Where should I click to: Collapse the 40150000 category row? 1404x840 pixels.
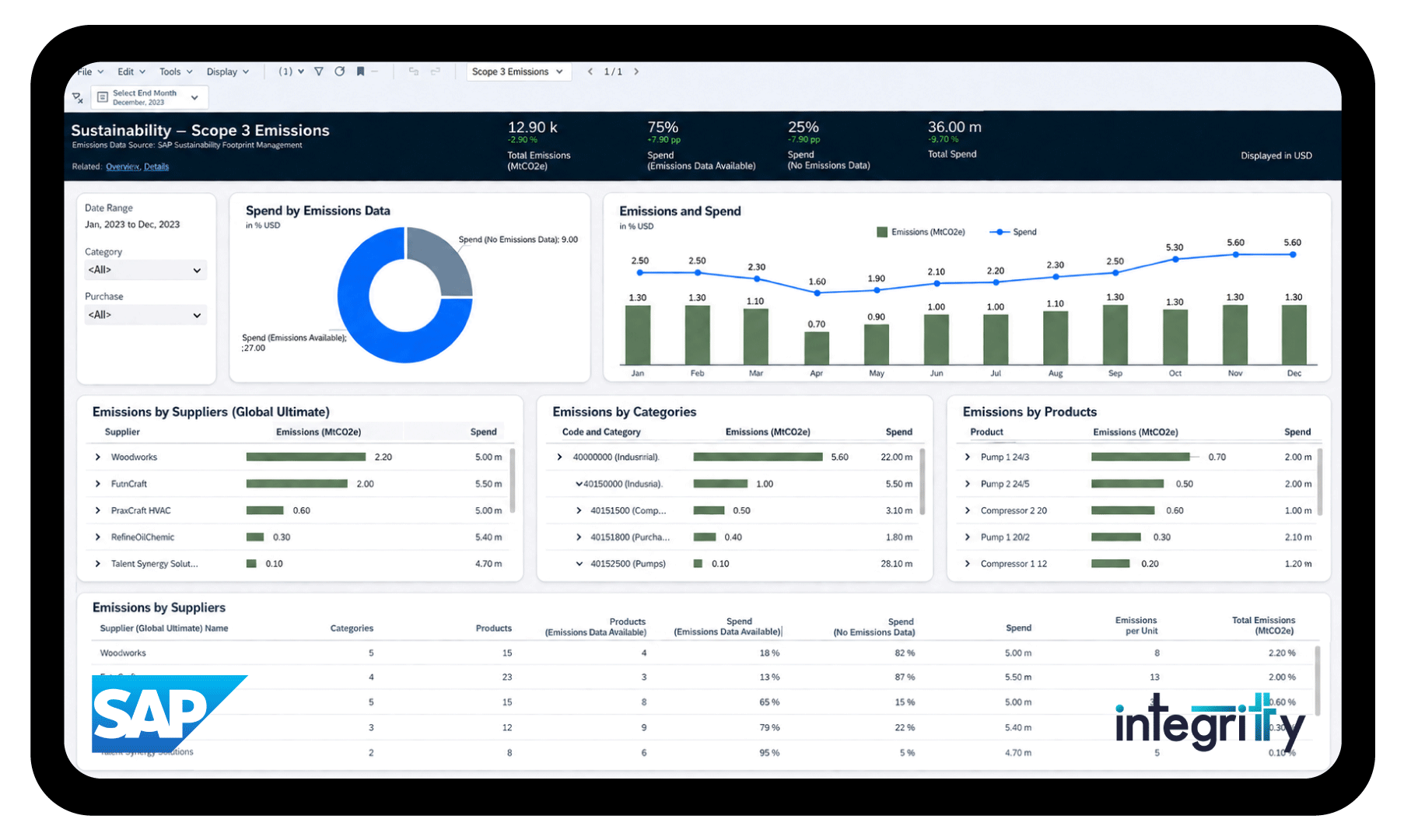(x=579, y=484)
